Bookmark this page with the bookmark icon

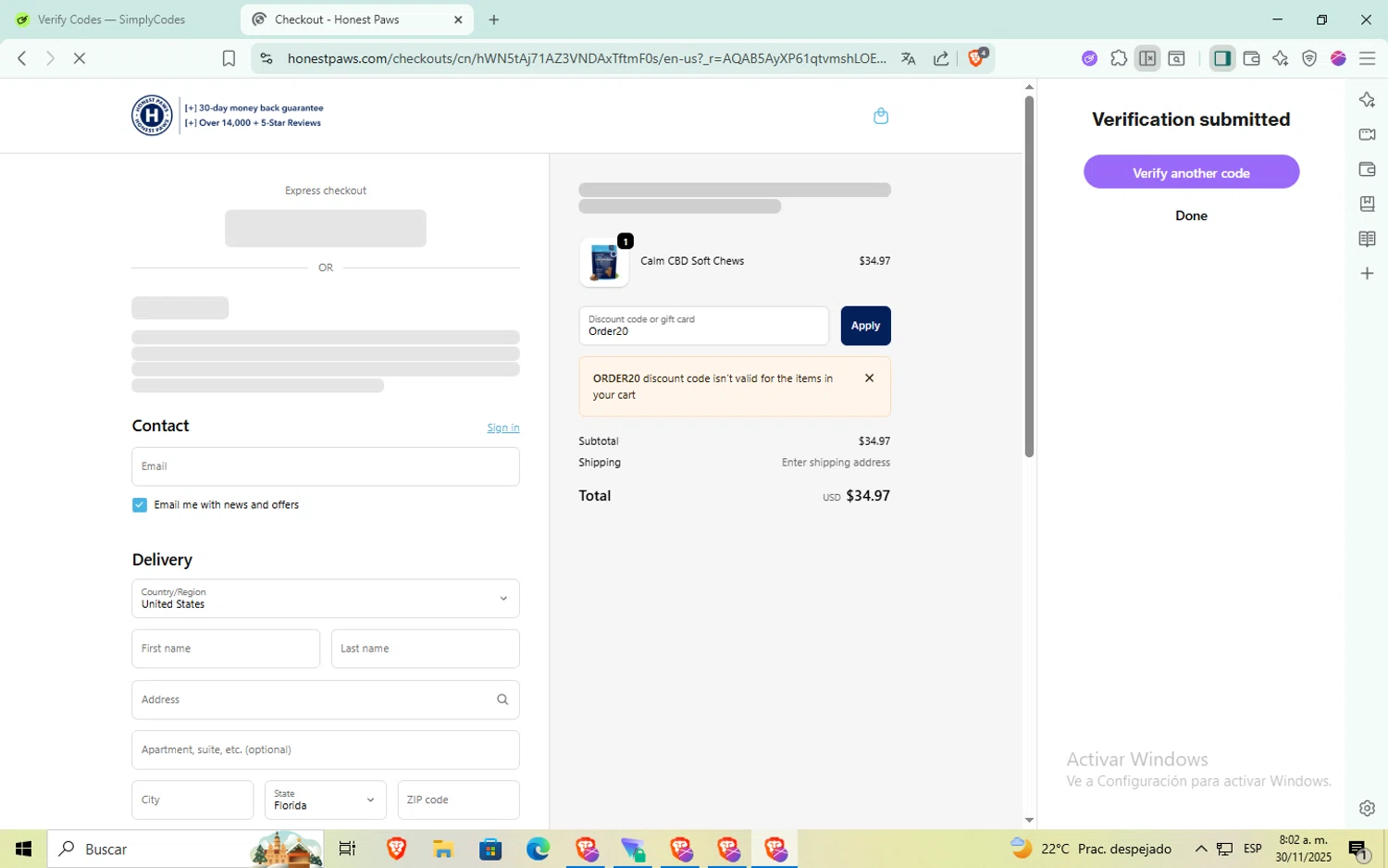tap(229, 58)
